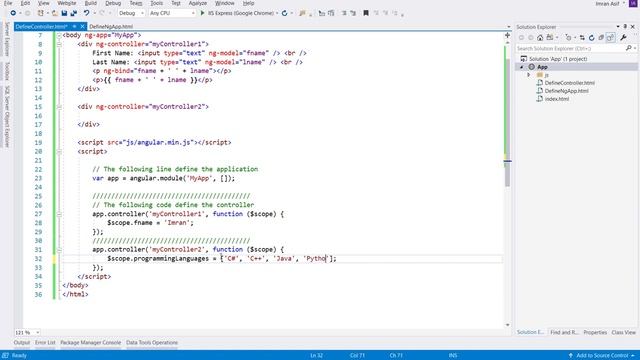Pin the DefineController.html tab
This screenshot has width=640, height=360.
75,27
